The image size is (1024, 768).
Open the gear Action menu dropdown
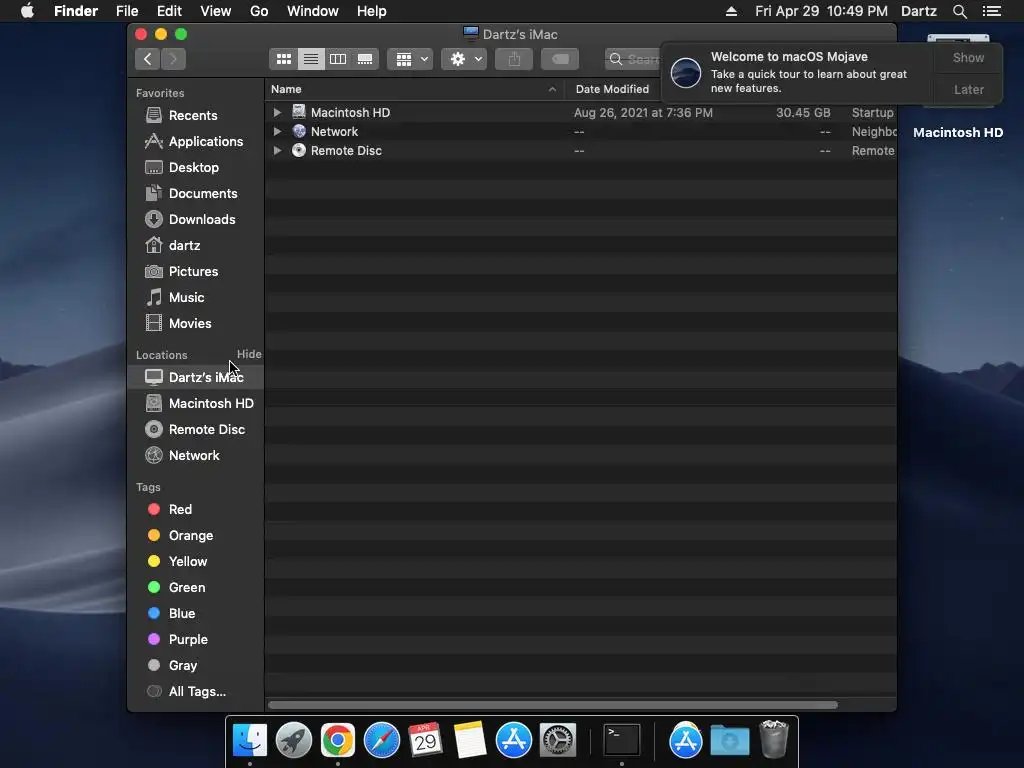[x=464, y=59]
